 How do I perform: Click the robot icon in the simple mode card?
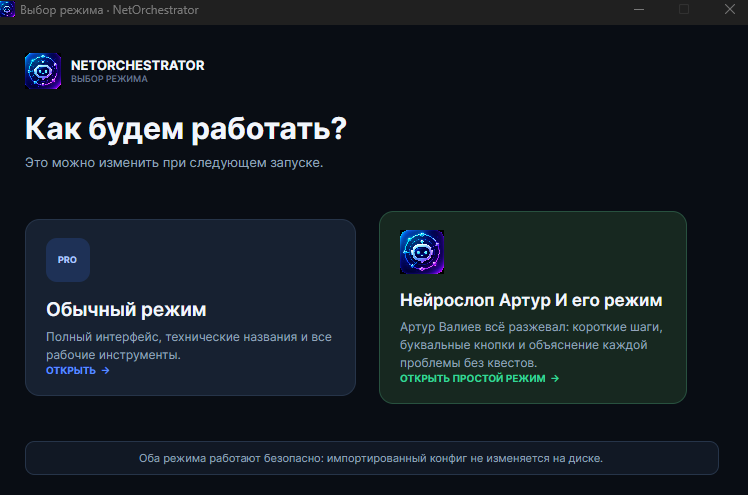tap(422, 252)
